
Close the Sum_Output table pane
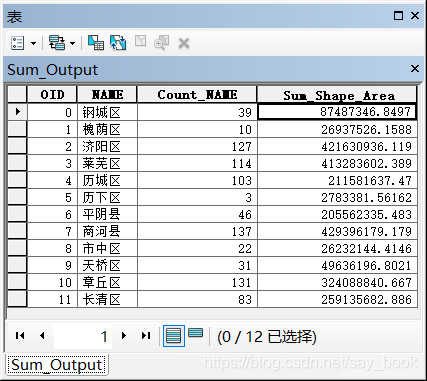pyautogui.click(x=415, y=69)
